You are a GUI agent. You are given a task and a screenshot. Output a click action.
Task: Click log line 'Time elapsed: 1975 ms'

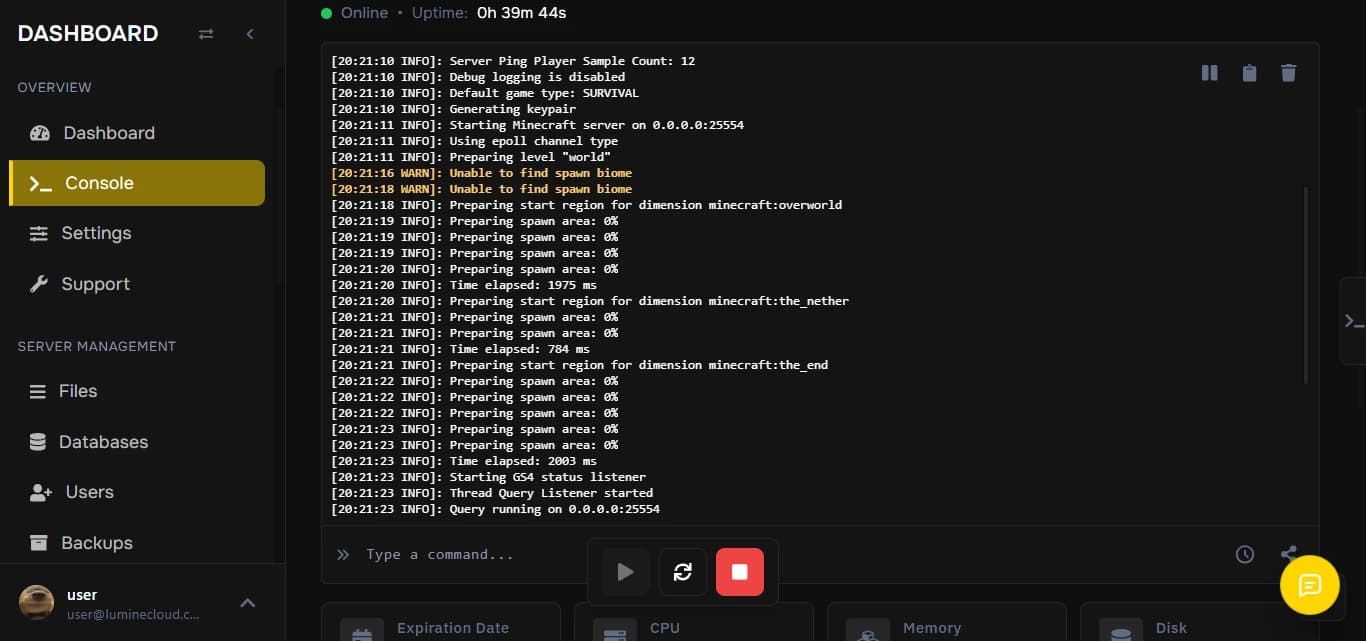click(464, 285)
